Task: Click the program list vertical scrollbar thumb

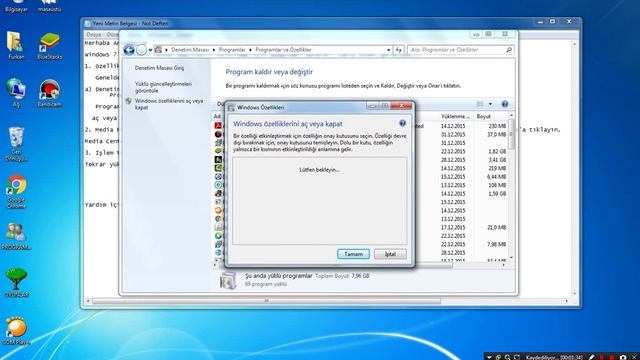Action: click(x=511, y=135)
